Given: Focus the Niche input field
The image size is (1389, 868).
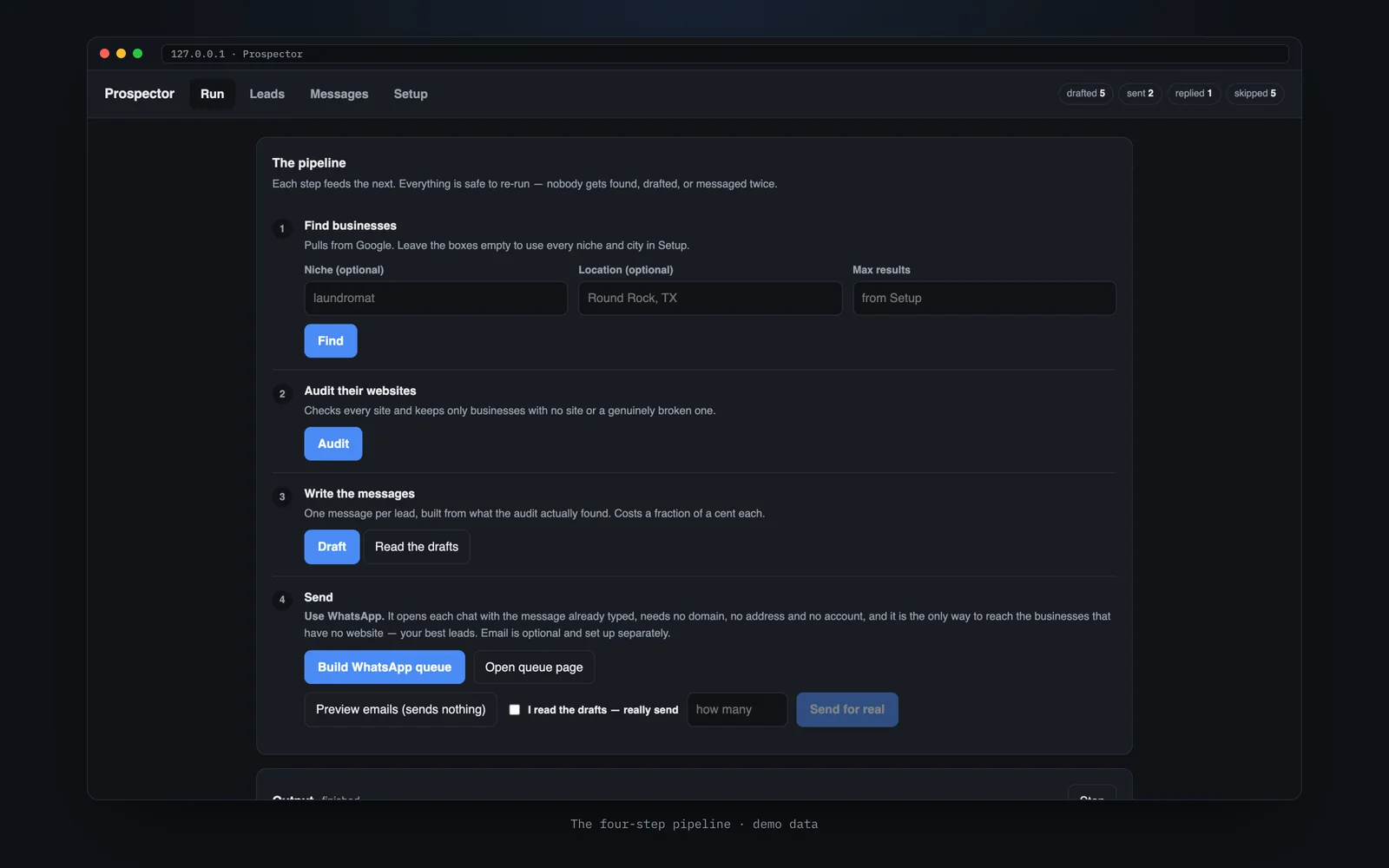Looking at the screenshot, I should [436, 298].
